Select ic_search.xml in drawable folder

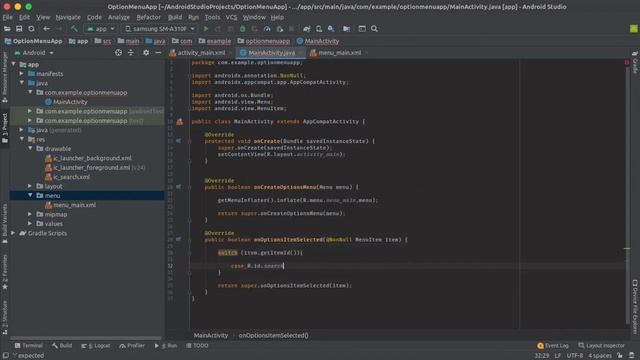coord(72,177)
